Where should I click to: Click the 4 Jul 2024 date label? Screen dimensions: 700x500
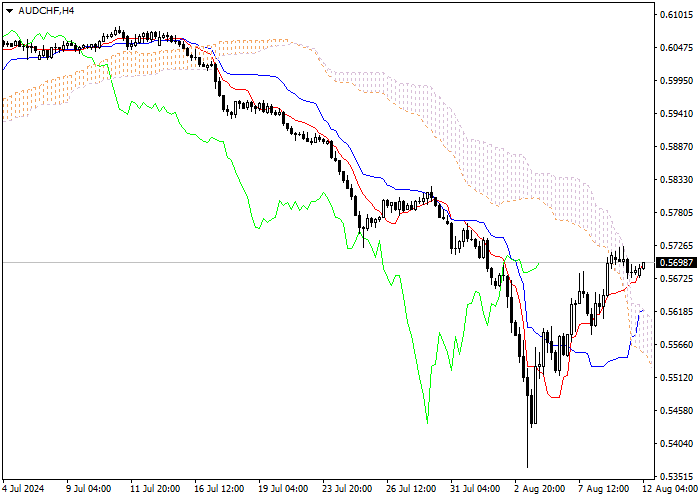pos(24,489)
